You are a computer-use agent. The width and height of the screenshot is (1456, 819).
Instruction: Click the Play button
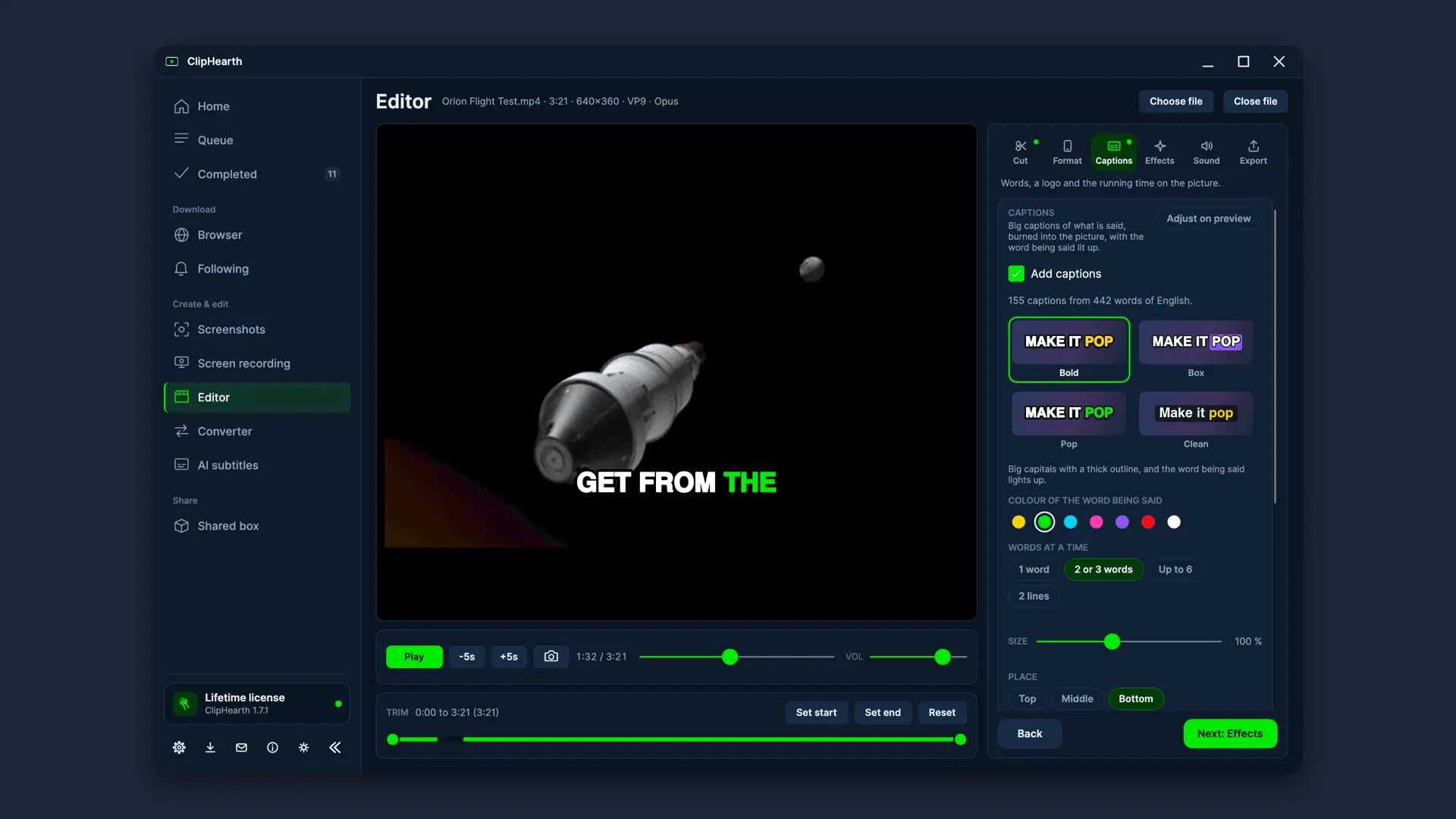tap(414, 657)
